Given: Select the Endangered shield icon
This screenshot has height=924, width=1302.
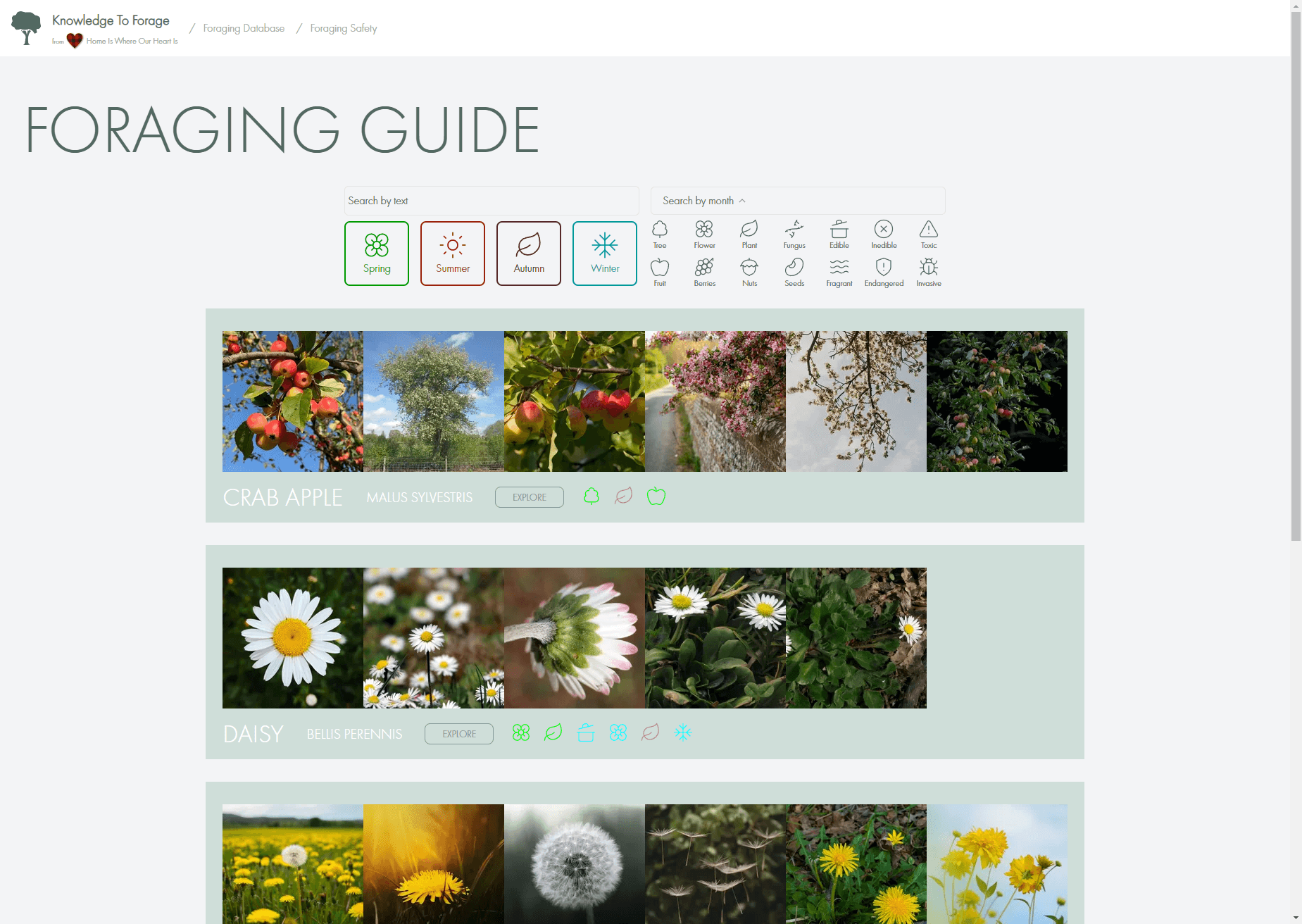Looking at the screenshot, I should click(x=884, y=273).
